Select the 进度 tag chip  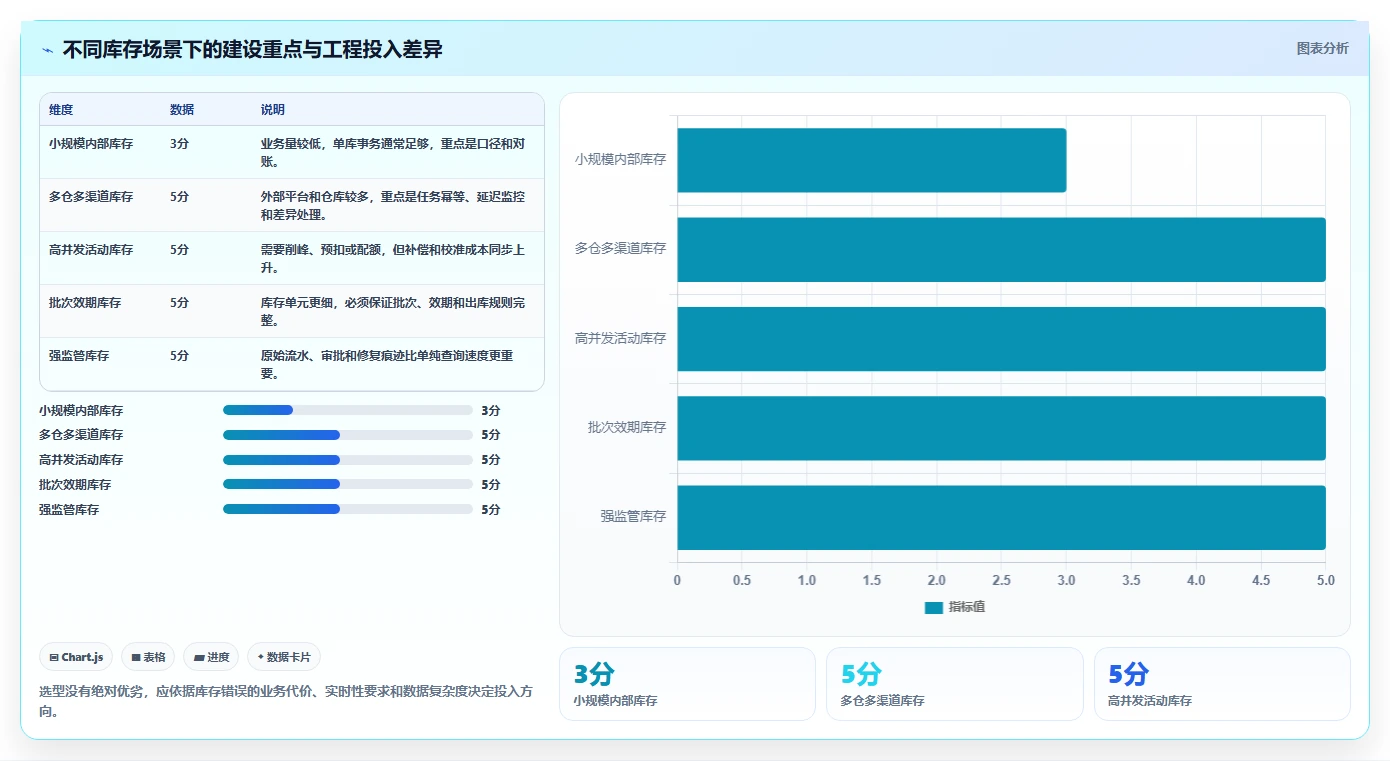211,657
